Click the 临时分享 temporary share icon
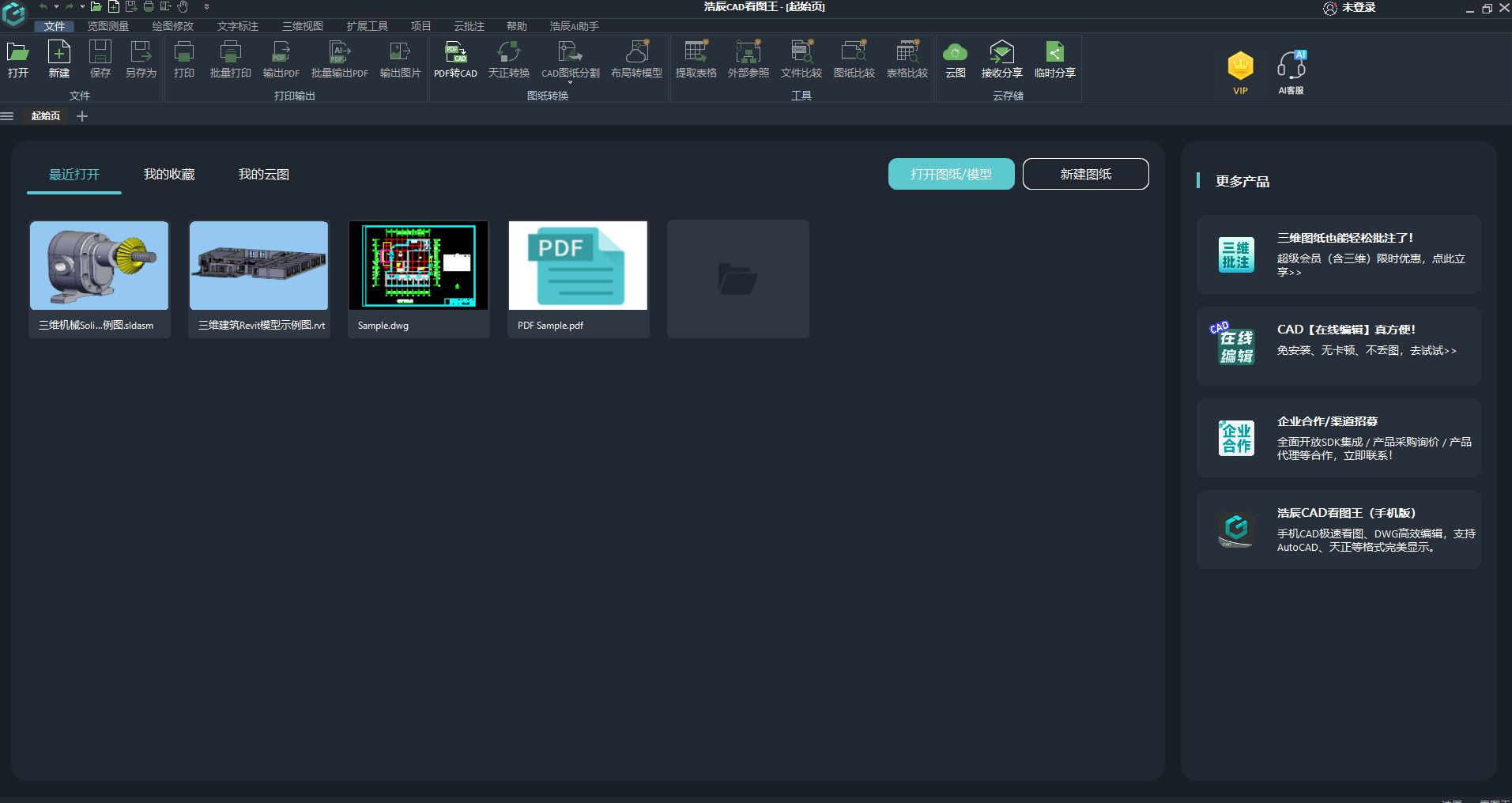The width and height of the screenshot is (1512, 803). (1055, 59)
